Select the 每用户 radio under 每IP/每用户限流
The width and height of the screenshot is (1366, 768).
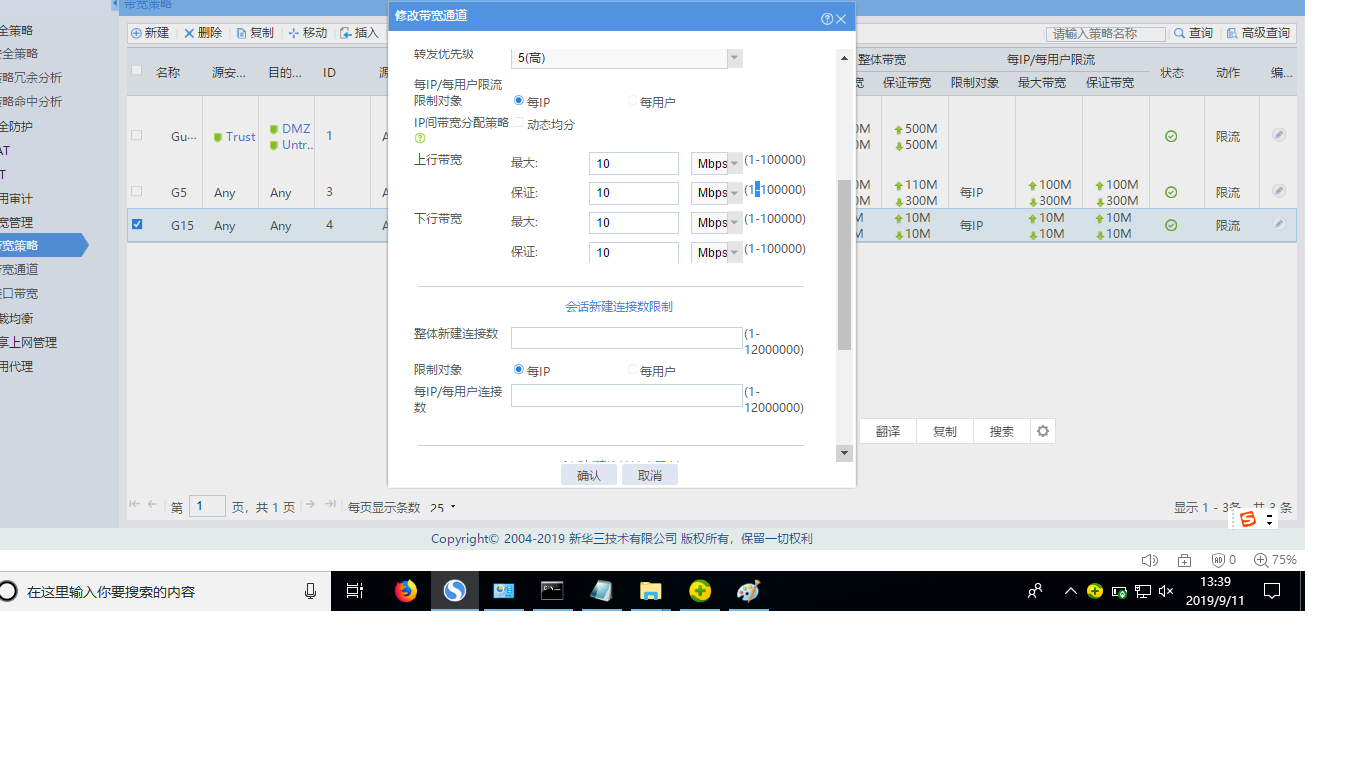tap(633, 100)
